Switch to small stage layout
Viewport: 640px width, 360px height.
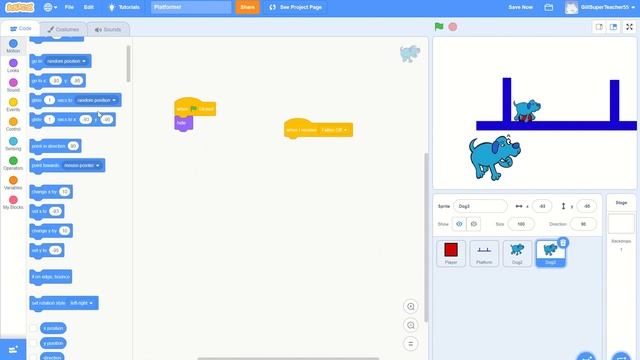coord(599,27)
